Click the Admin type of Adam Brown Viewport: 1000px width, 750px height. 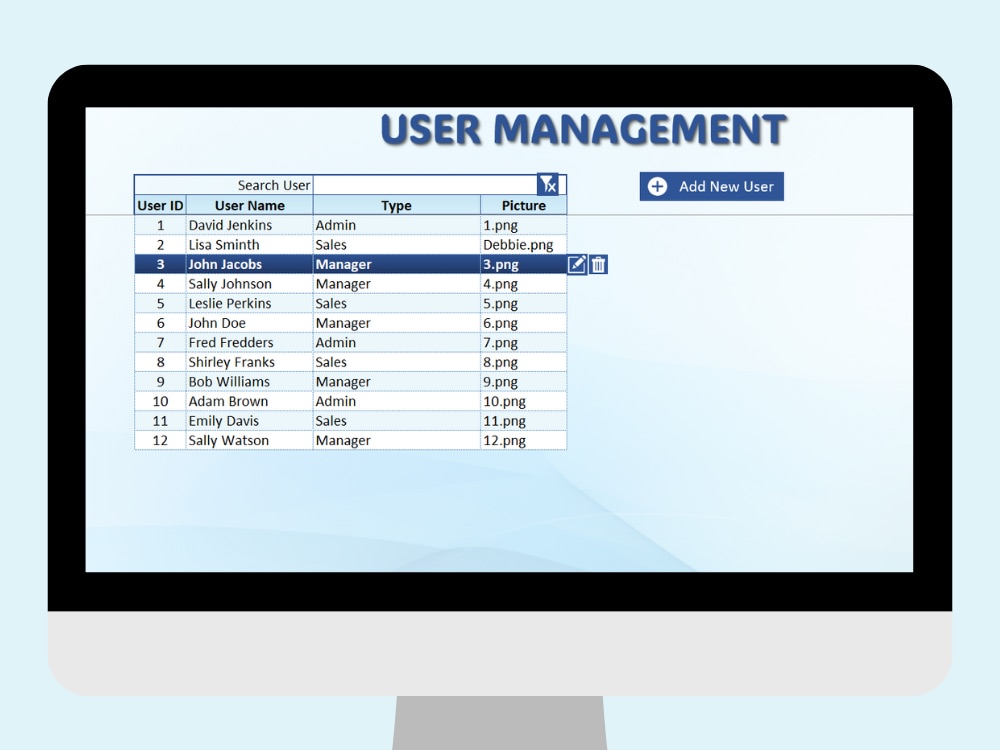(397, 401)
